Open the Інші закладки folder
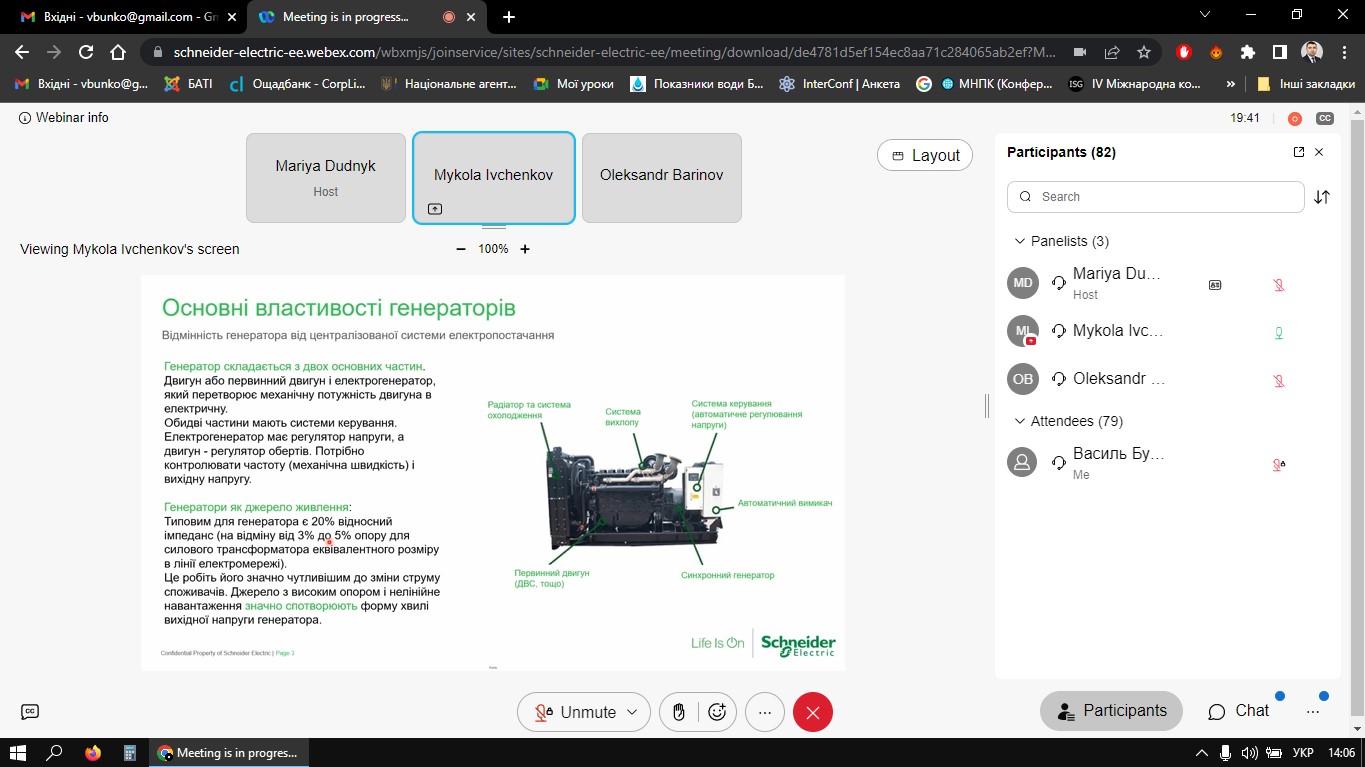The width and height of the screenshot is (1365, 767). click(1305, 84)
